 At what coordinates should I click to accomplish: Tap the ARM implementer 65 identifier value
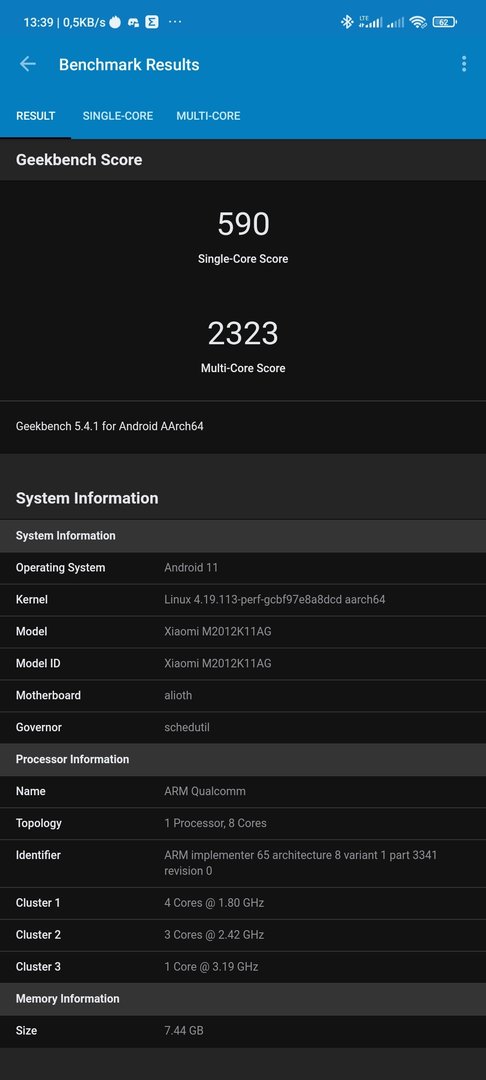tap(301, 863)
